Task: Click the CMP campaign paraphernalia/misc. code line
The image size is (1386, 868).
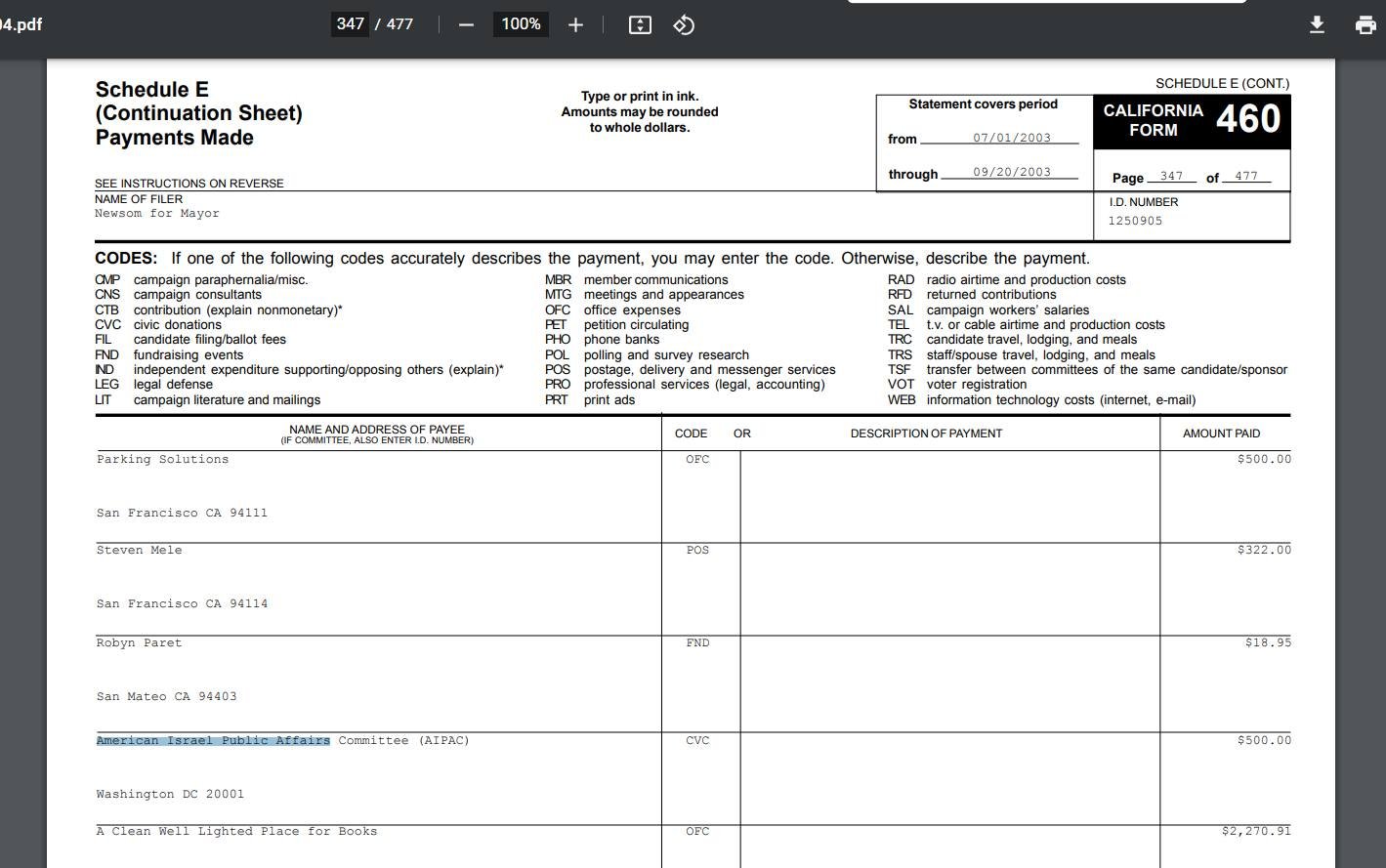Action: [x=201, y=280]
